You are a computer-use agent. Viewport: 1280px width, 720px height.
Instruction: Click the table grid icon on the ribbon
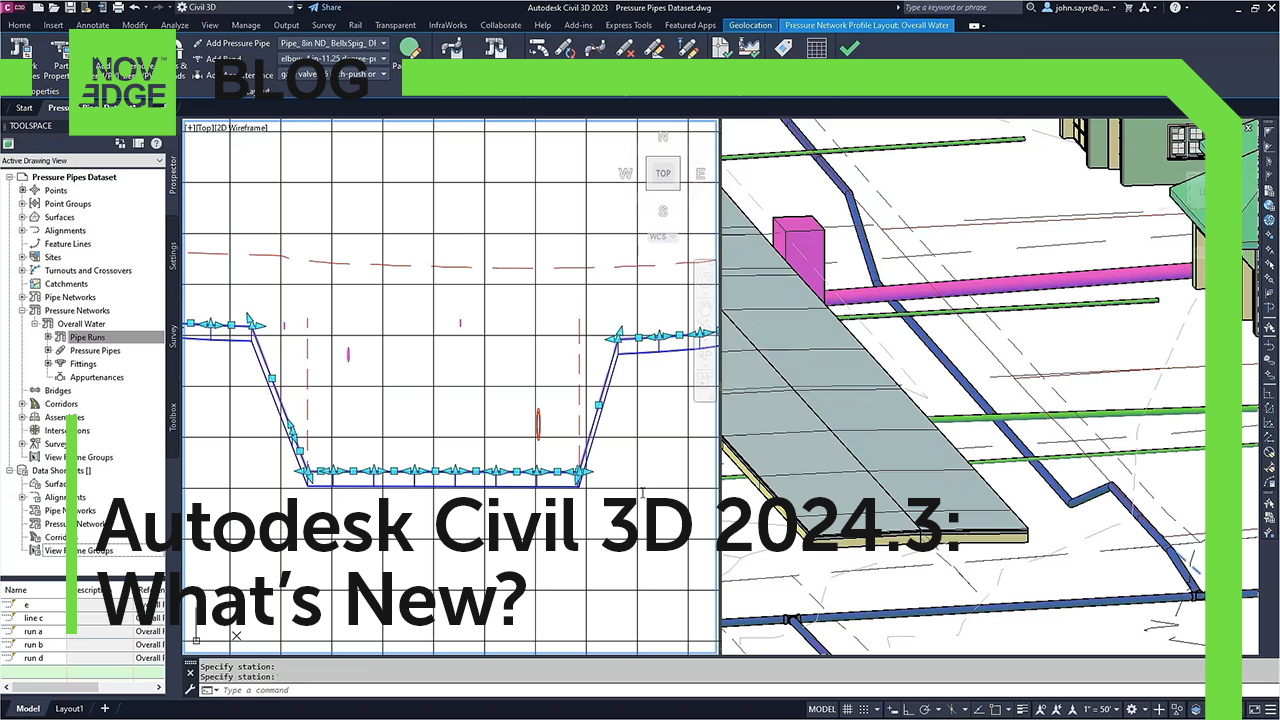[x=817, y=47]
